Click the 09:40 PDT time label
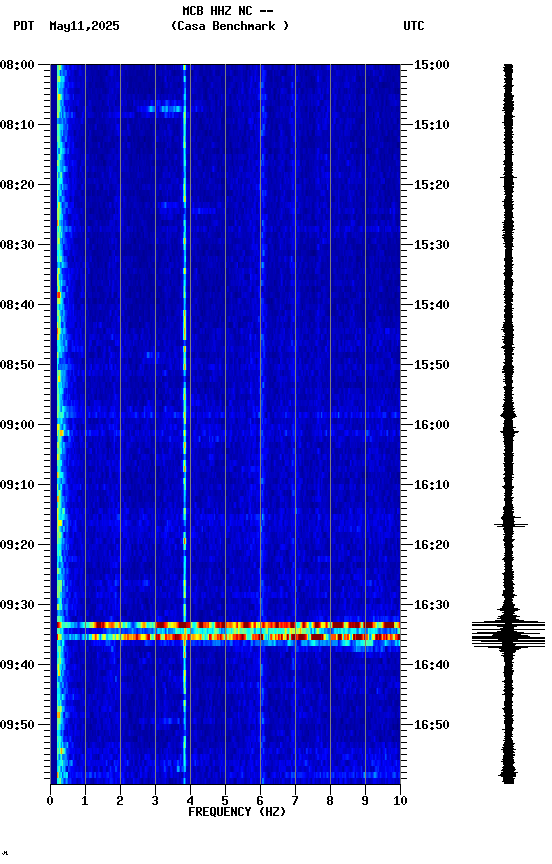 coord(17,665)
